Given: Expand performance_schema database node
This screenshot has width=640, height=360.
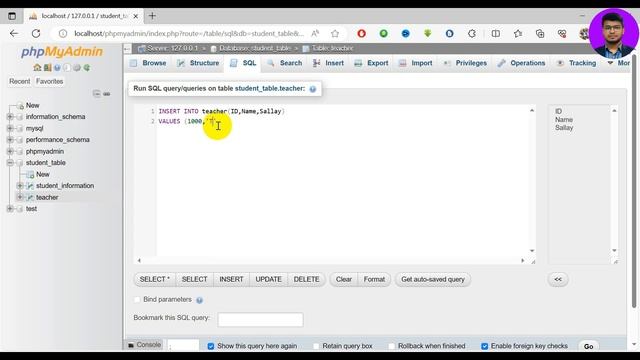Looking at the screenshot, I should click(10, 140).
